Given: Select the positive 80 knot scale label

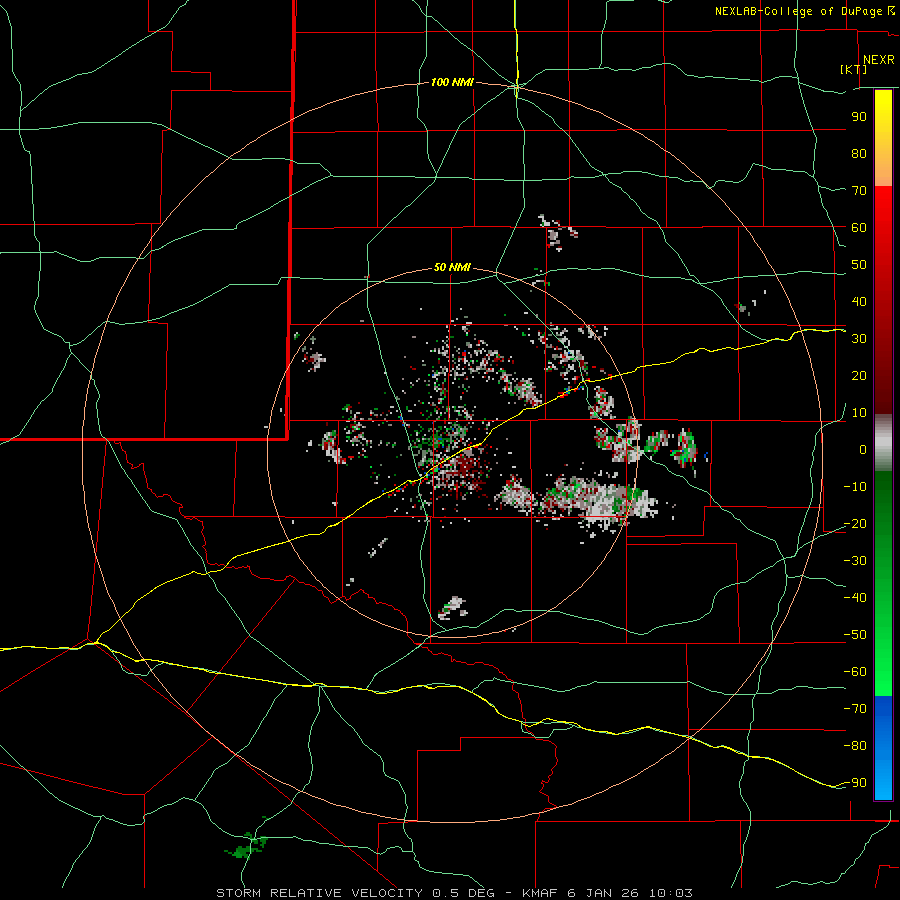Looking at the screenshot, I should pyautogui.click(x=859, y=153).
